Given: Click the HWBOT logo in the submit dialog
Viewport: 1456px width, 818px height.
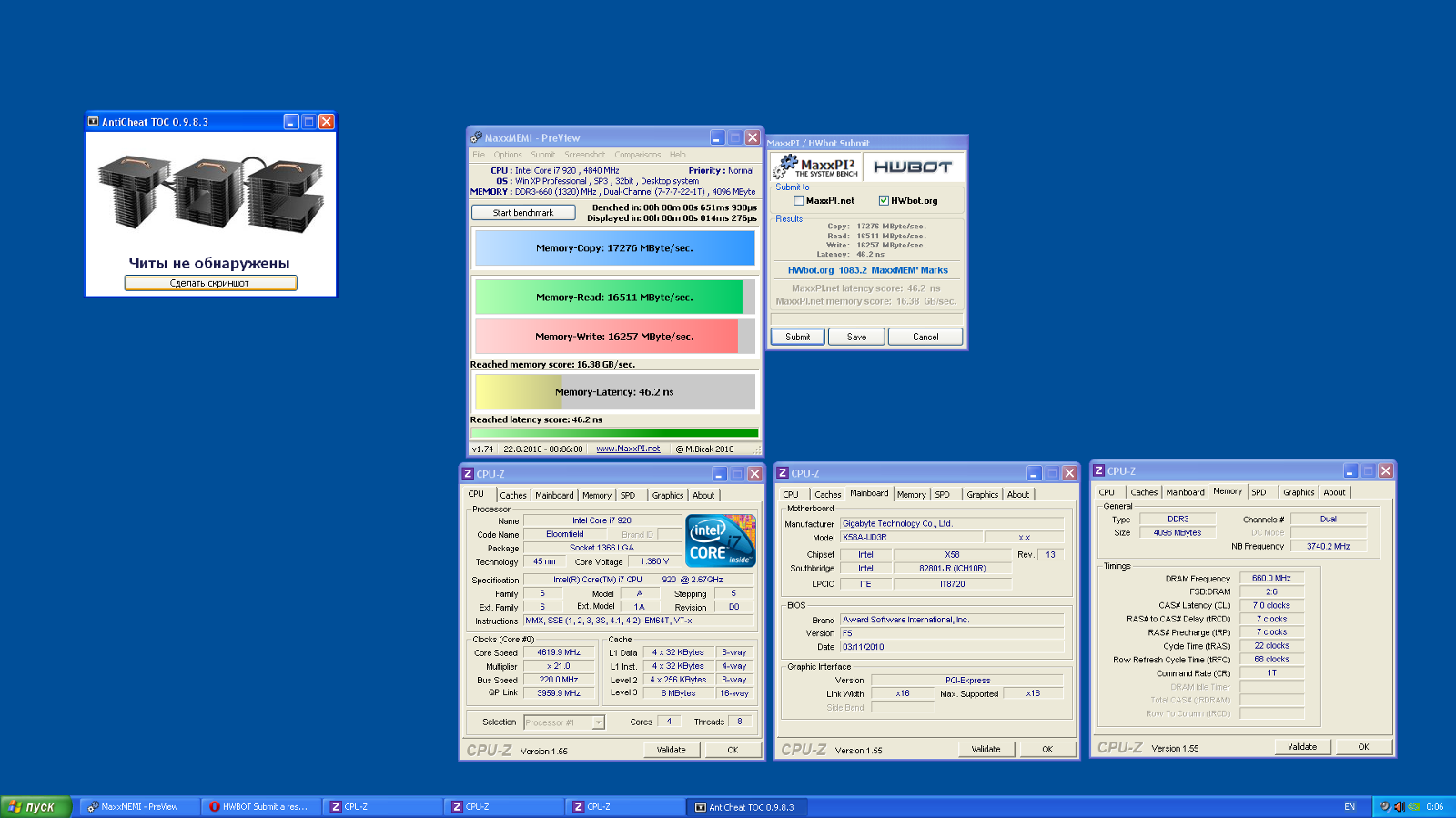Looking at the screenshot, I should click(x=913, y=167).
